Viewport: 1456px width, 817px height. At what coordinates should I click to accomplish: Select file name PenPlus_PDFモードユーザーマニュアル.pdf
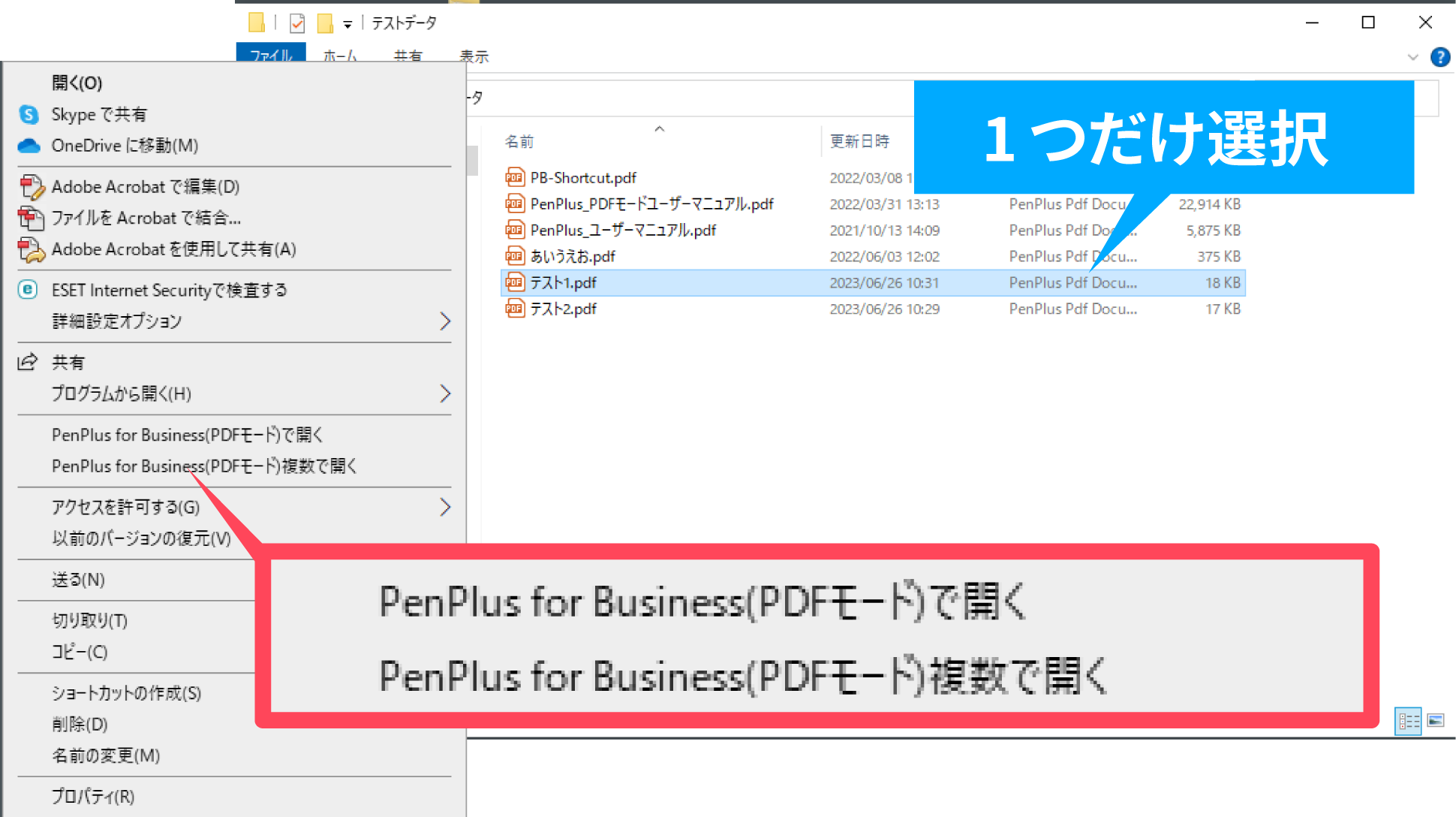click(x=651, y=204)
